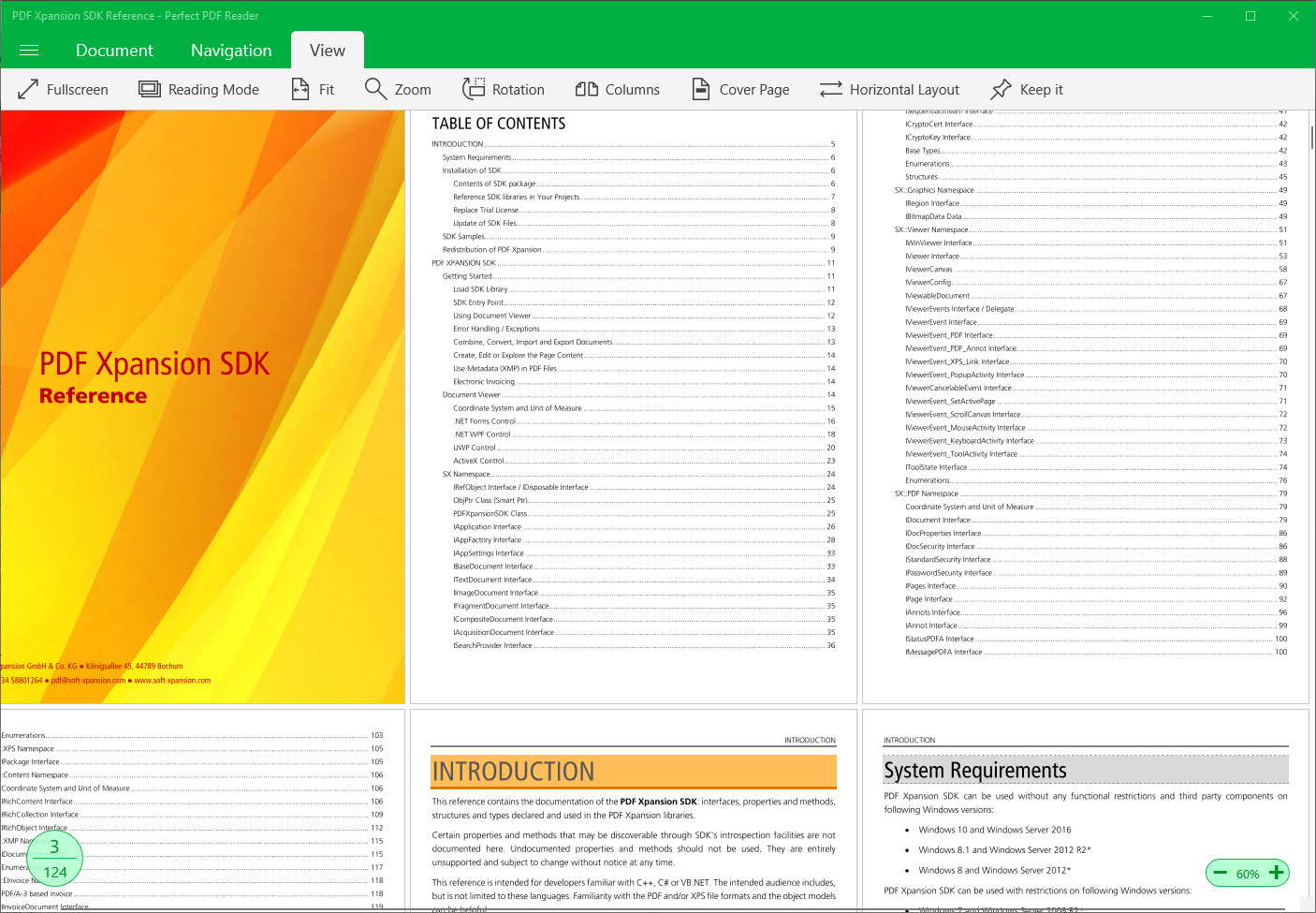Click the zoom-out minus icon
The height and width of the screenshot is (913, 1316).
tap(1220, 873)
